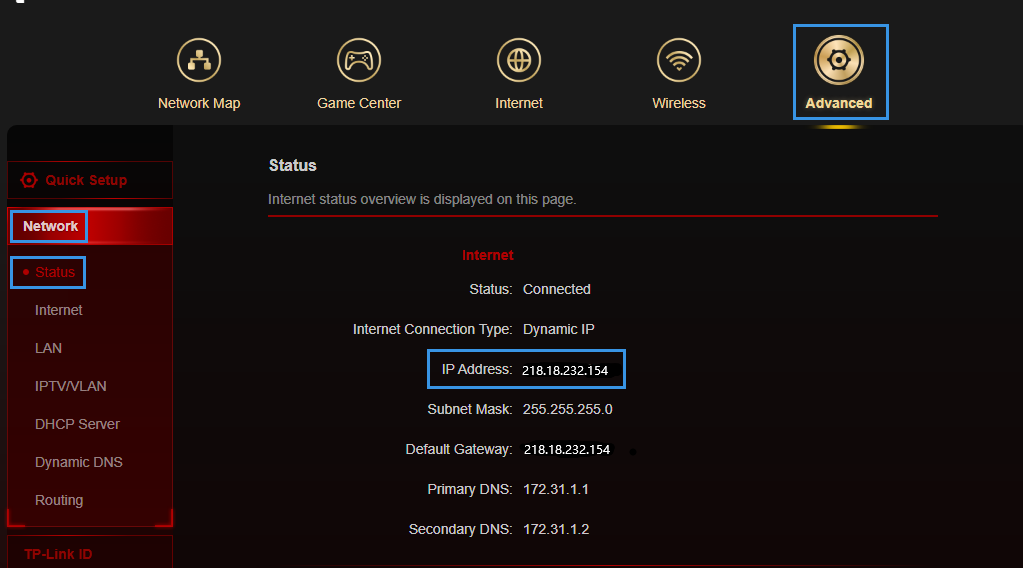Select the Network Map tab label

(199, 103)
